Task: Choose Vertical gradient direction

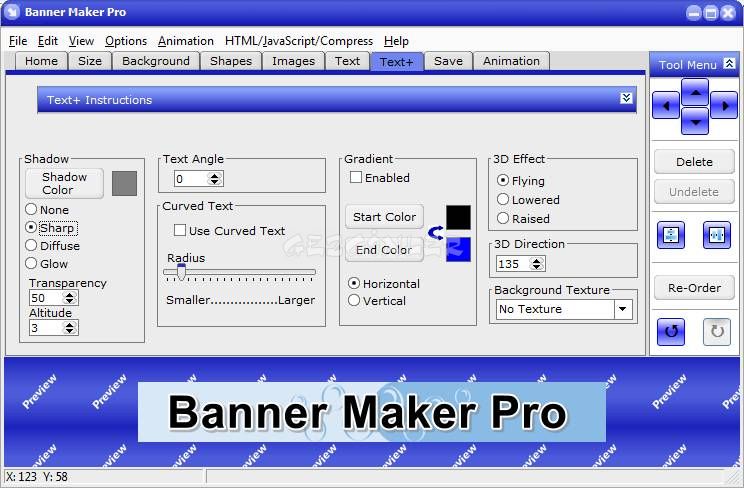Action: 353,300
